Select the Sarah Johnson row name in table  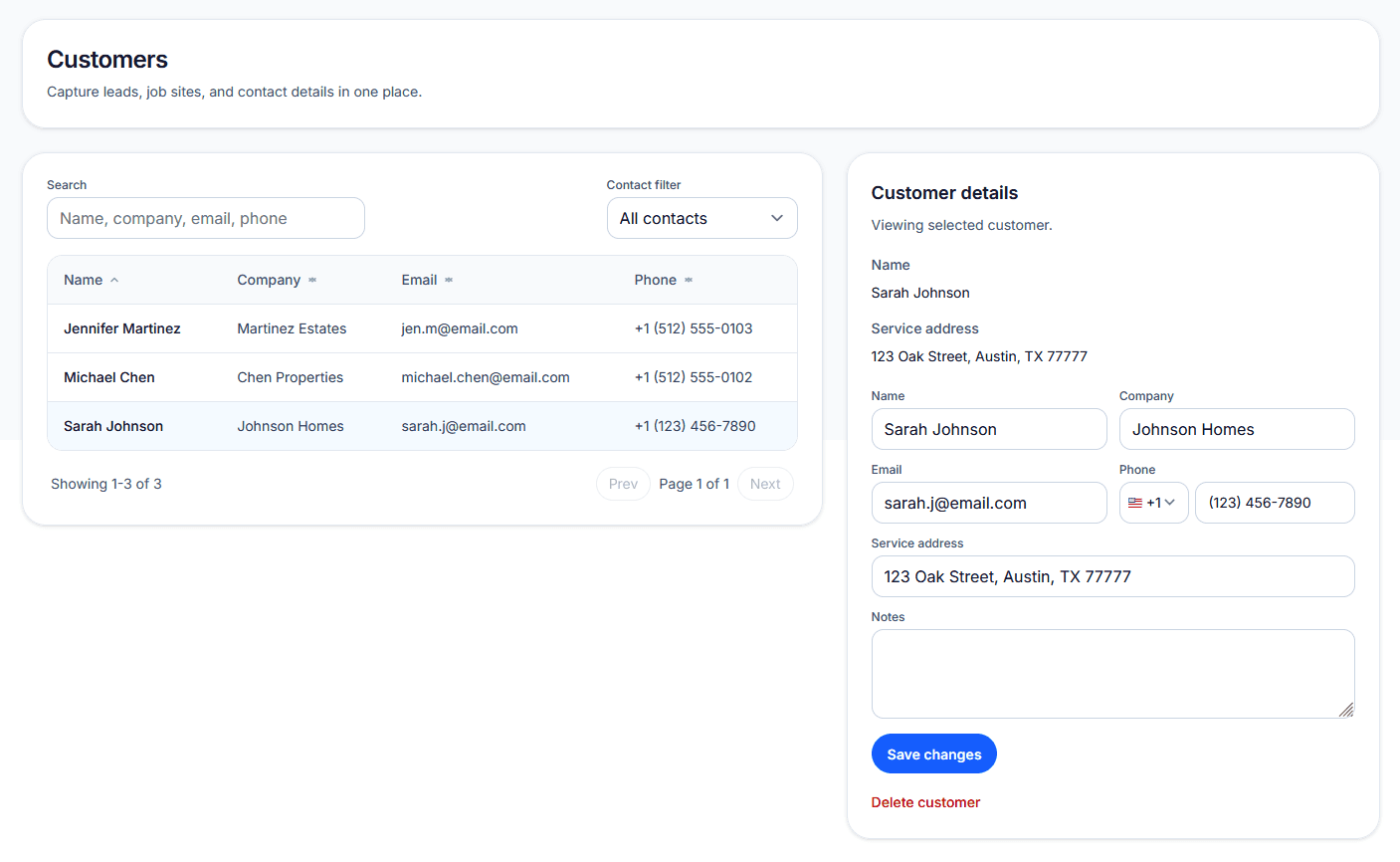tap(113, 426)
